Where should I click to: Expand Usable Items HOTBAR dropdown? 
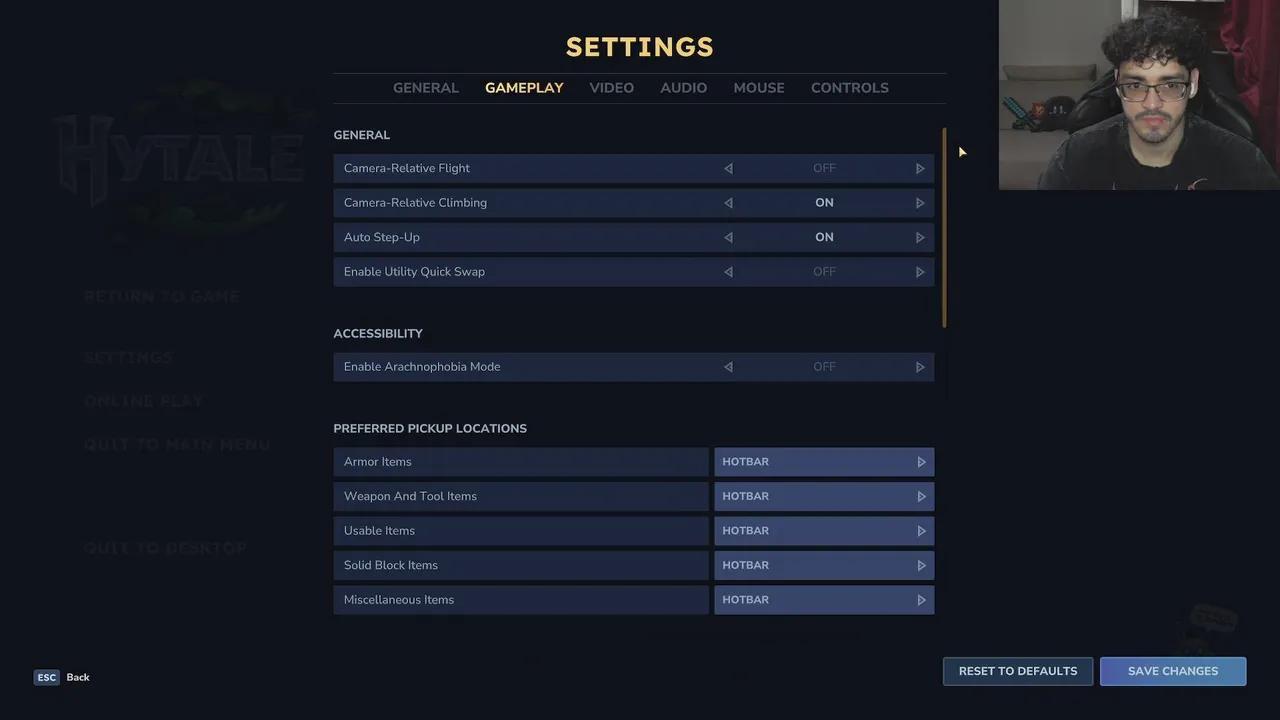(824, 531)
